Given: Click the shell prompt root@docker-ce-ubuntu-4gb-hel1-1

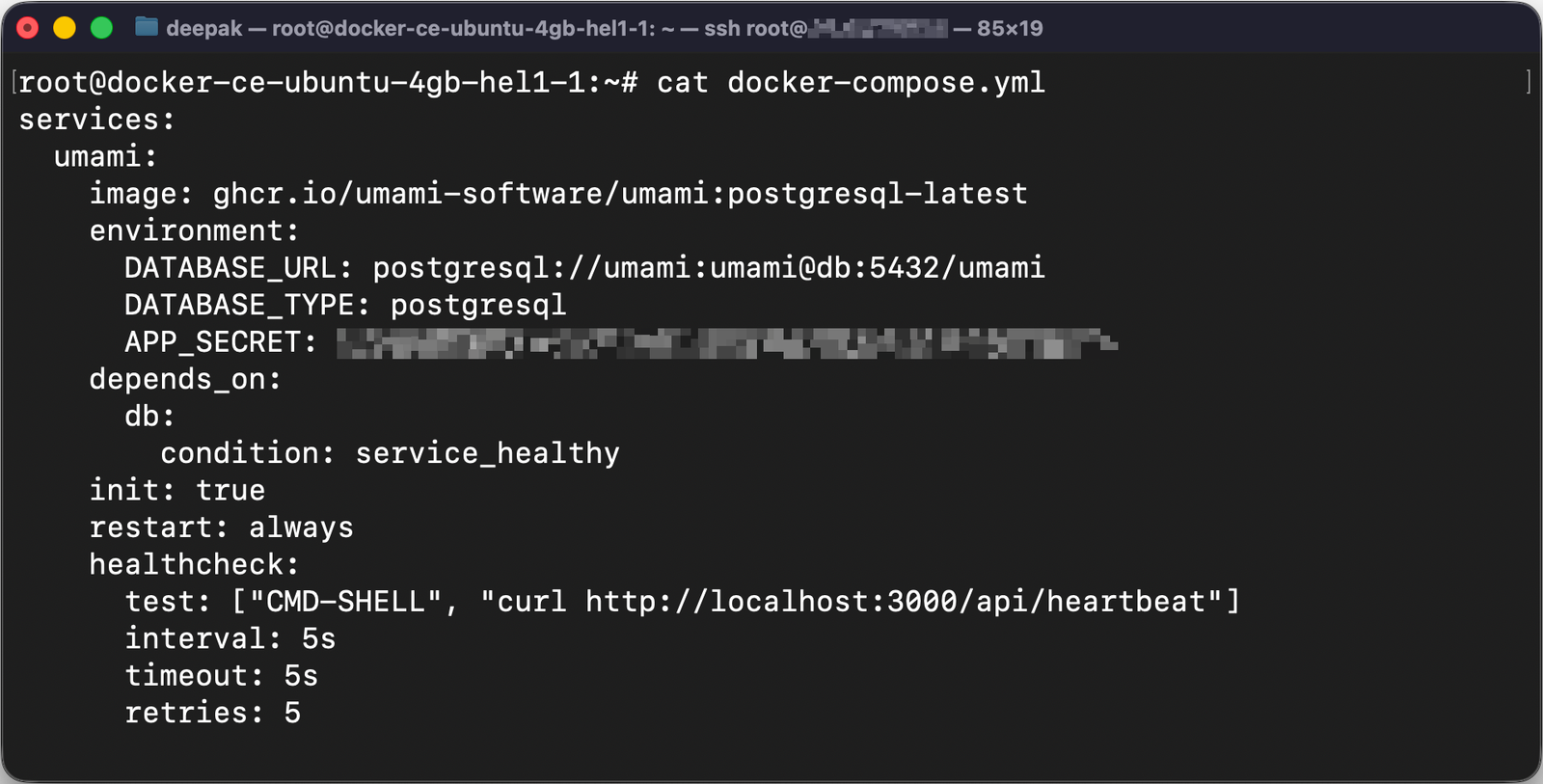Looking at the screenshot, I should pyautogui.click(x=289, y=82).
